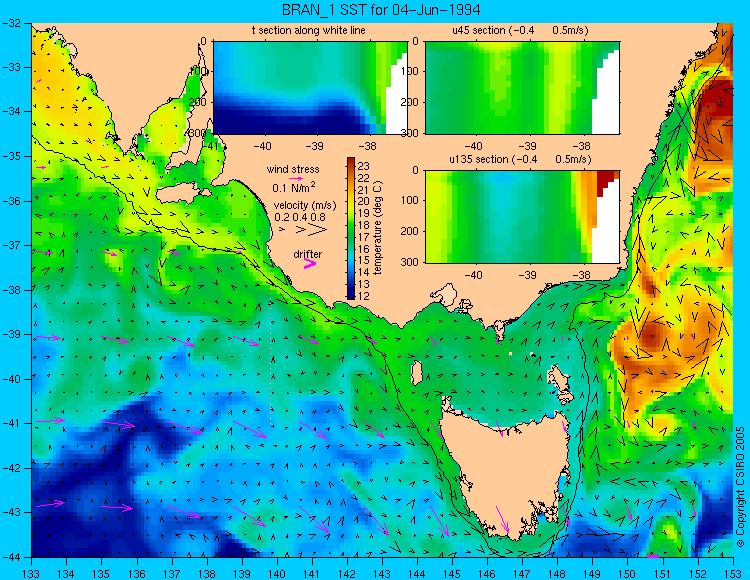Viewport: 750px width, 580px height.
Task: Click colorbar tick label '12'
Action: click(364, 296)
